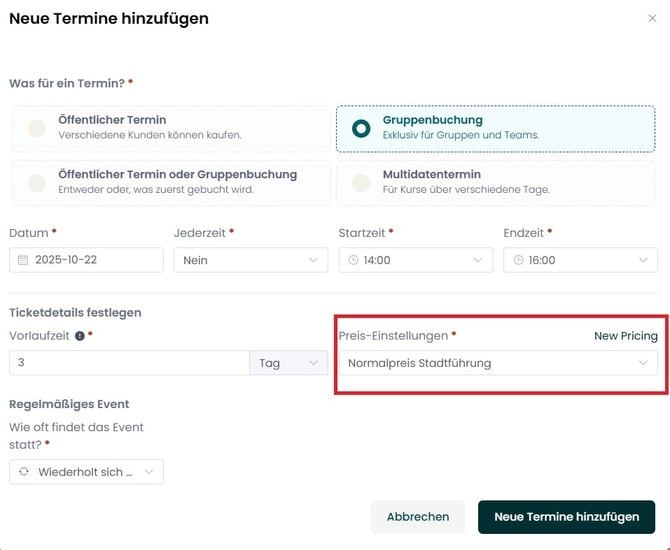Click the repeat icon in recurrence dropdown
The image size is (670, 550).
click(x=24, y=472)
